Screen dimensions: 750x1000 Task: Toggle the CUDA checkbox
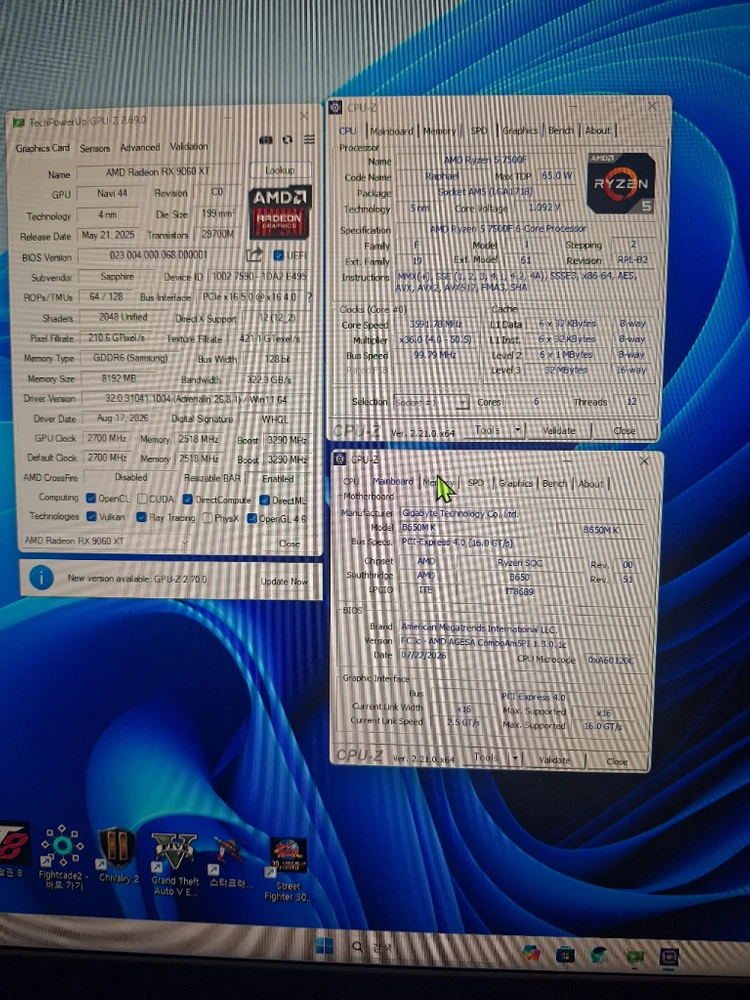pos(142,499)
